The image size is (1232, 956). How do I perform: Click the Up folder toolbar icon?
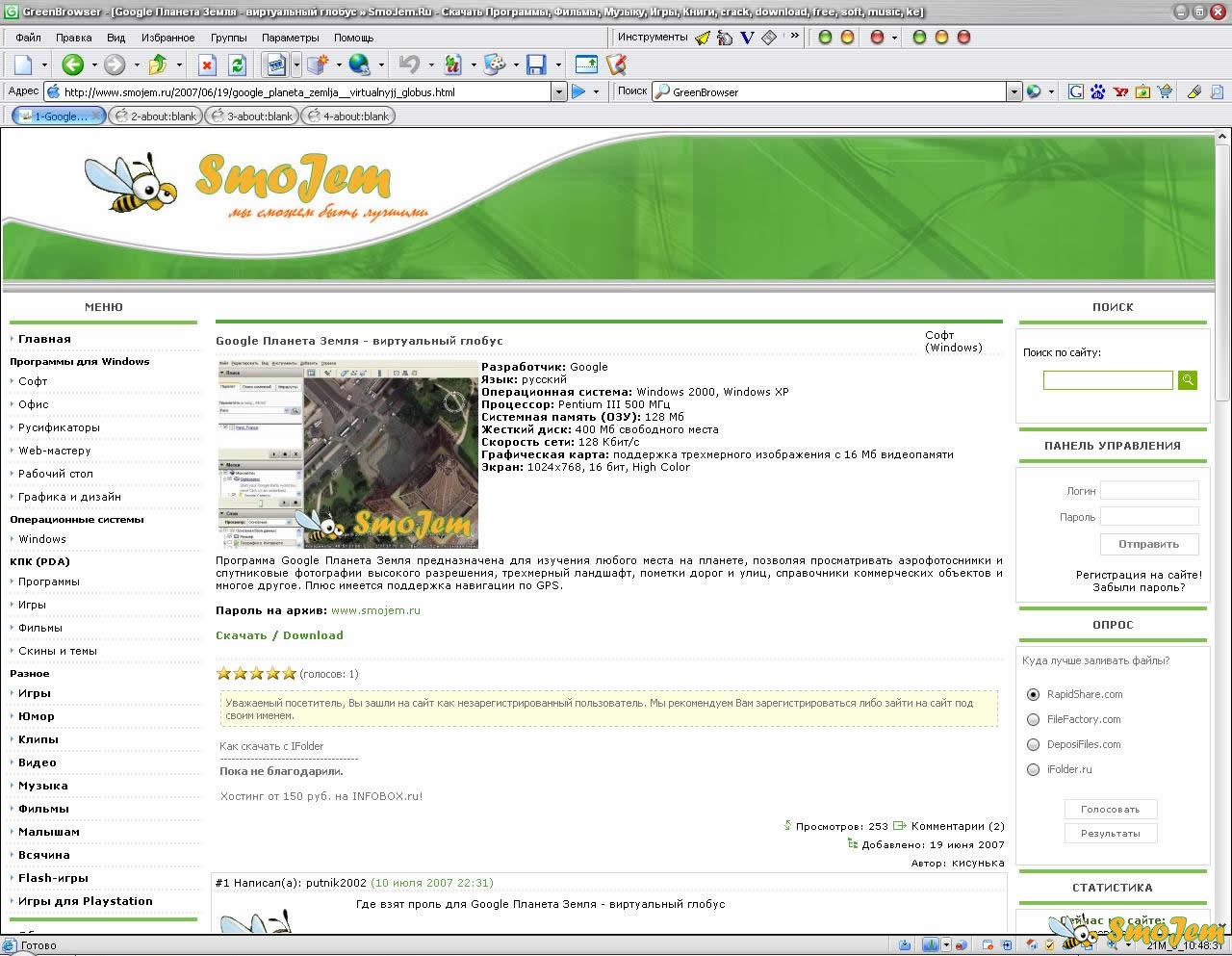(157, 65)
